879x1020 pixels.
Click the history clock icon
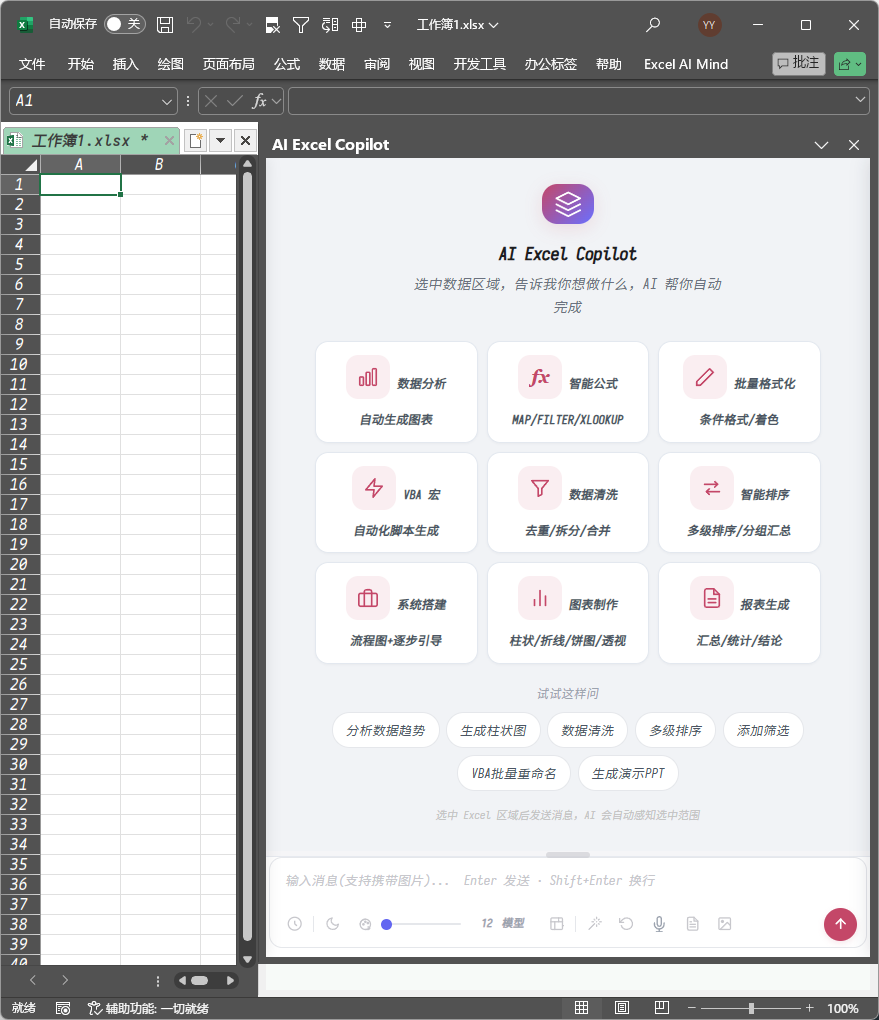295,924
